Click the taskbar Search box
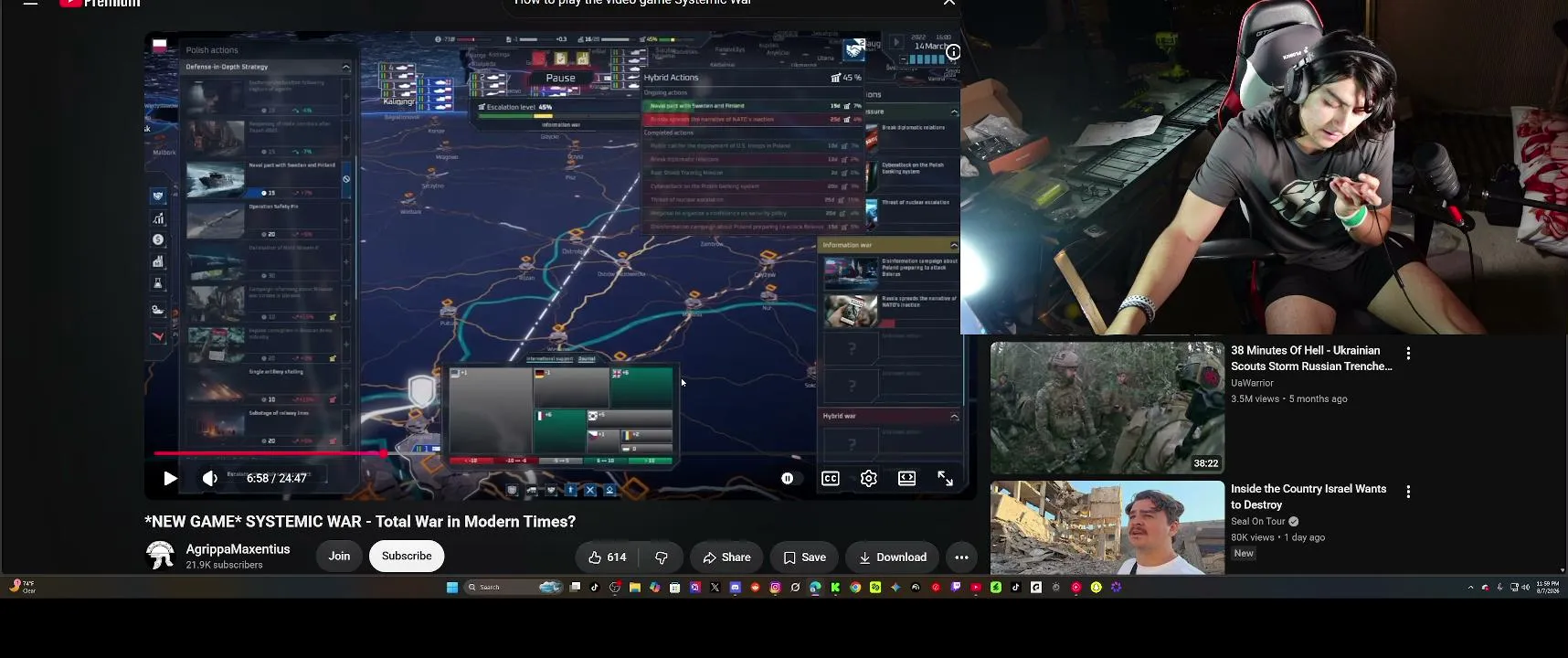This screenshot has height=658, width=1568. 513,588
